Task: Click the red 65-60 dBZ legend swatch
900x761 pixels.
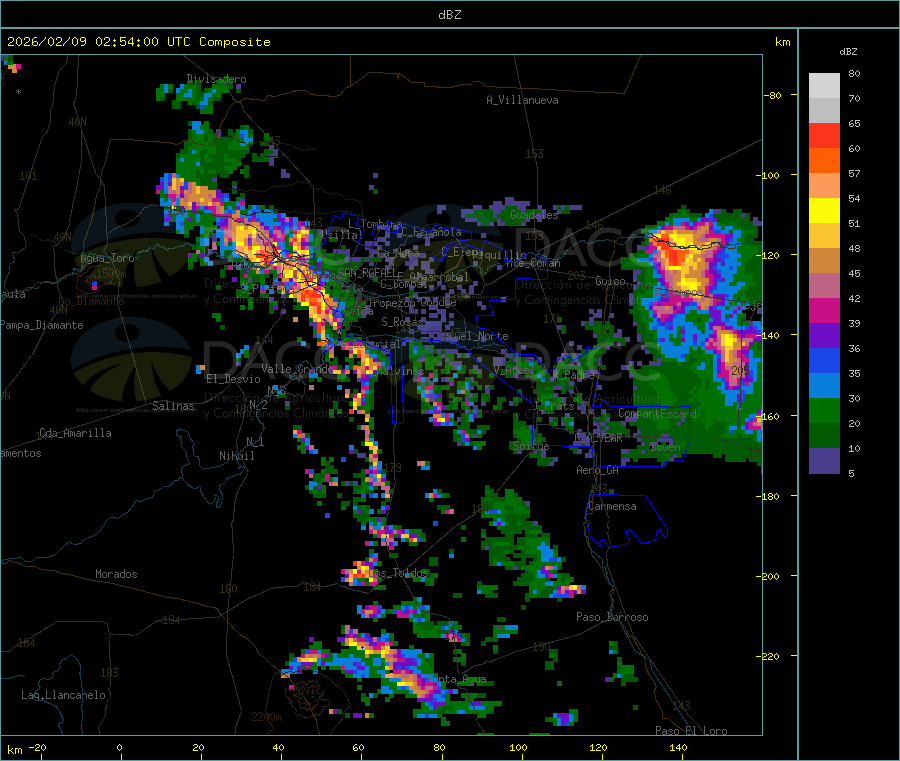Action: pyautogui.click(x=824, y=135)
